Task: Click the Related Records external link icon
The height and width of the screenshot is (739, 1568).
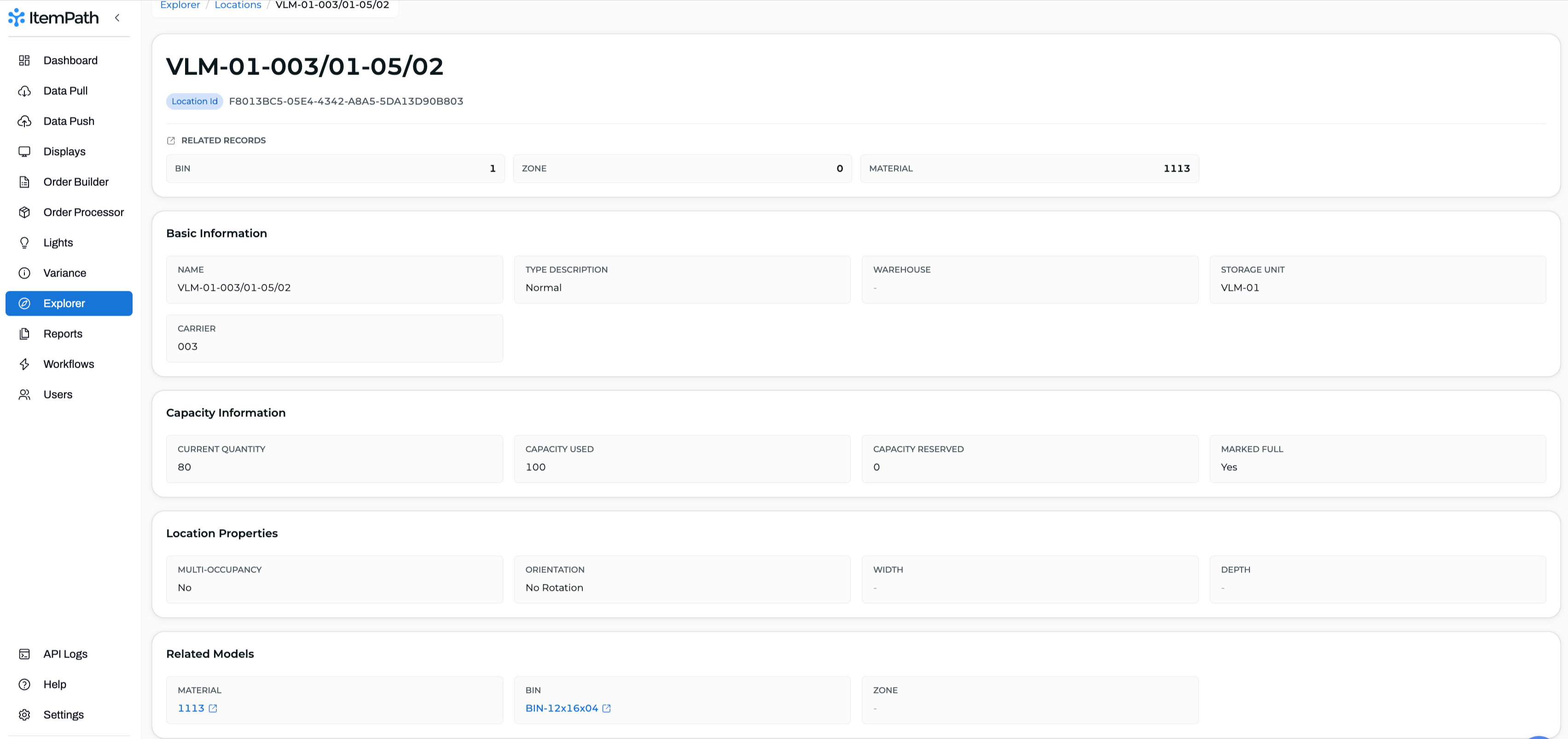Action: (171, 140)
